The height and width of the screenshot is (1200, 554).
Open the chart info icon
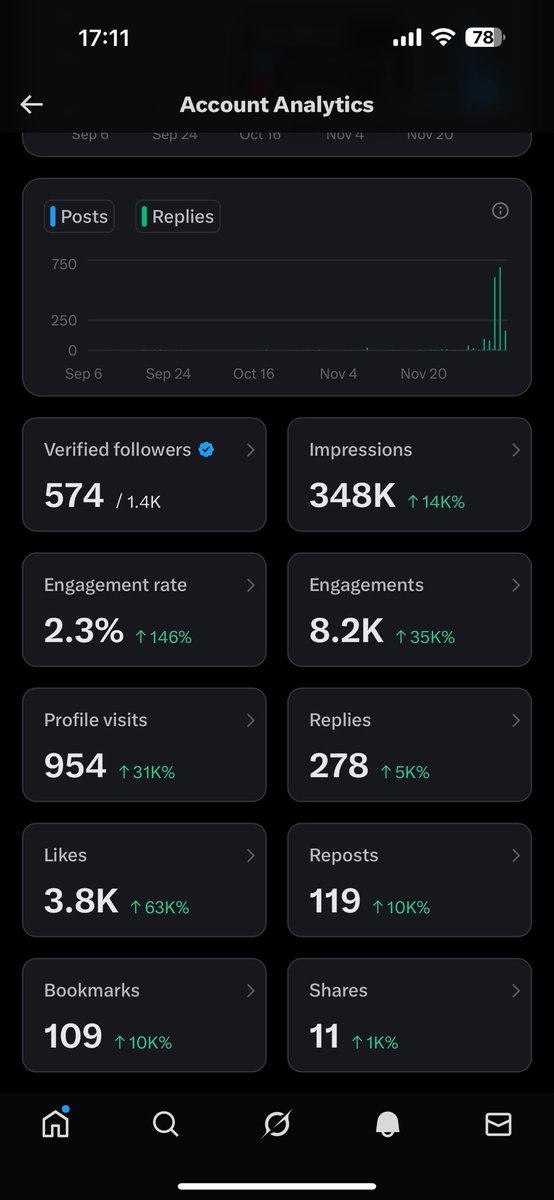pyautogui.click(x=501, y=210)
